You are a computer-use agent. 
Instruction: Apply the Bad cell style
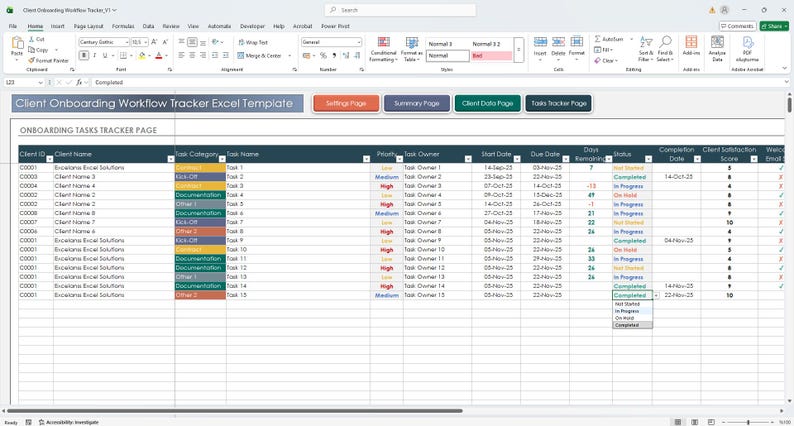point(491,56)
